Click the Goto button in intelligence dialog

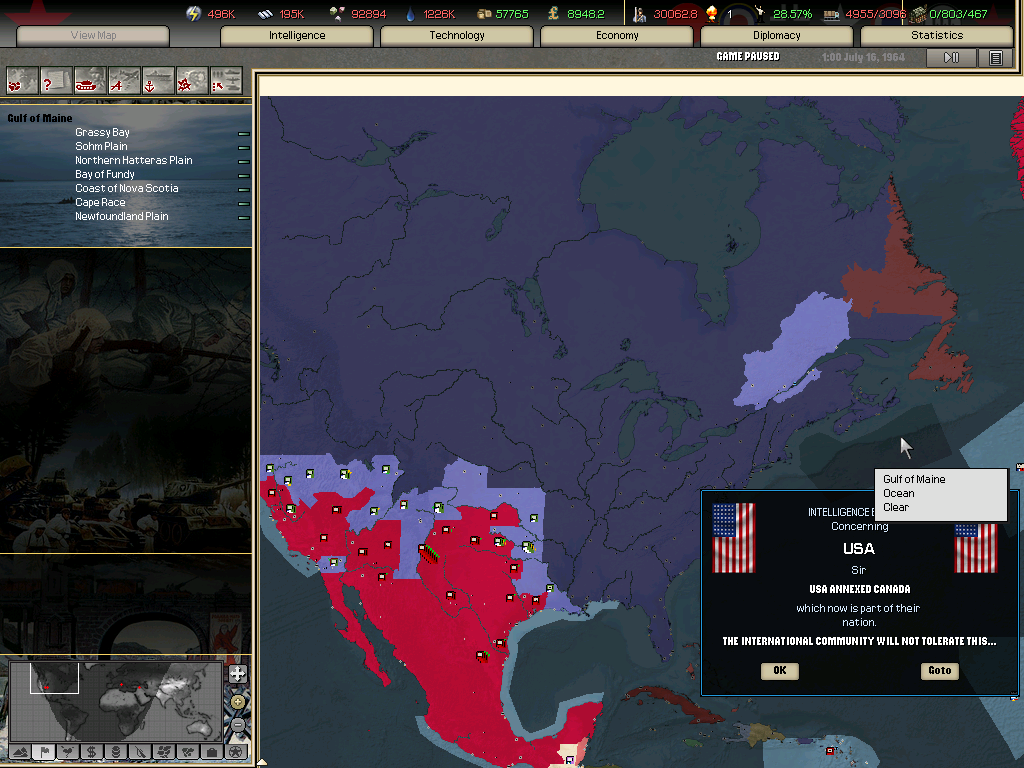(x=939, y=670)
